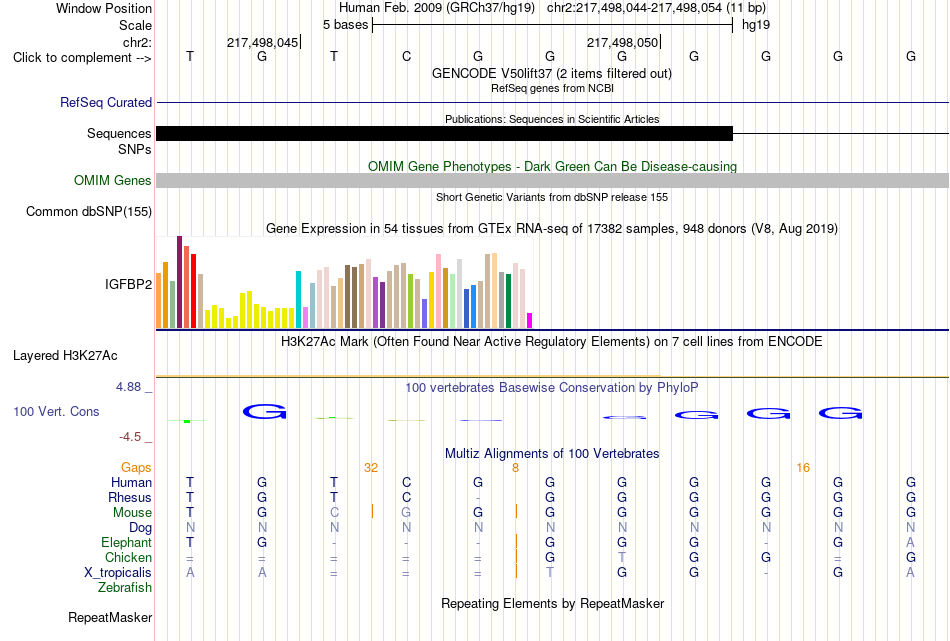Click the orange gap number 16
Viewport: 950px width, 641px height.
pos(803,468)
